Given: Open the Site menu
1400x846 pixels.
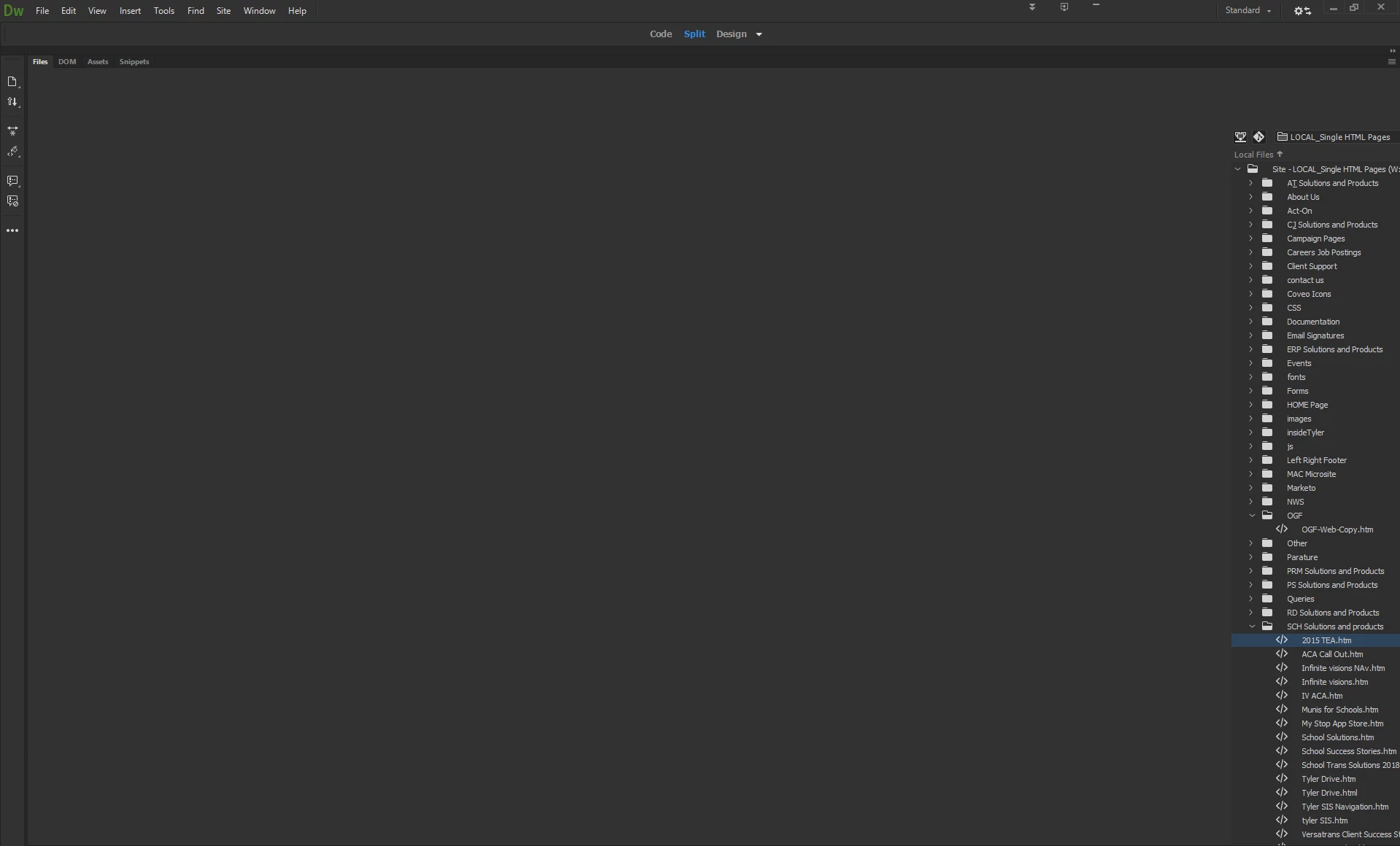Looking at the screenshot, I should [223, 11].
